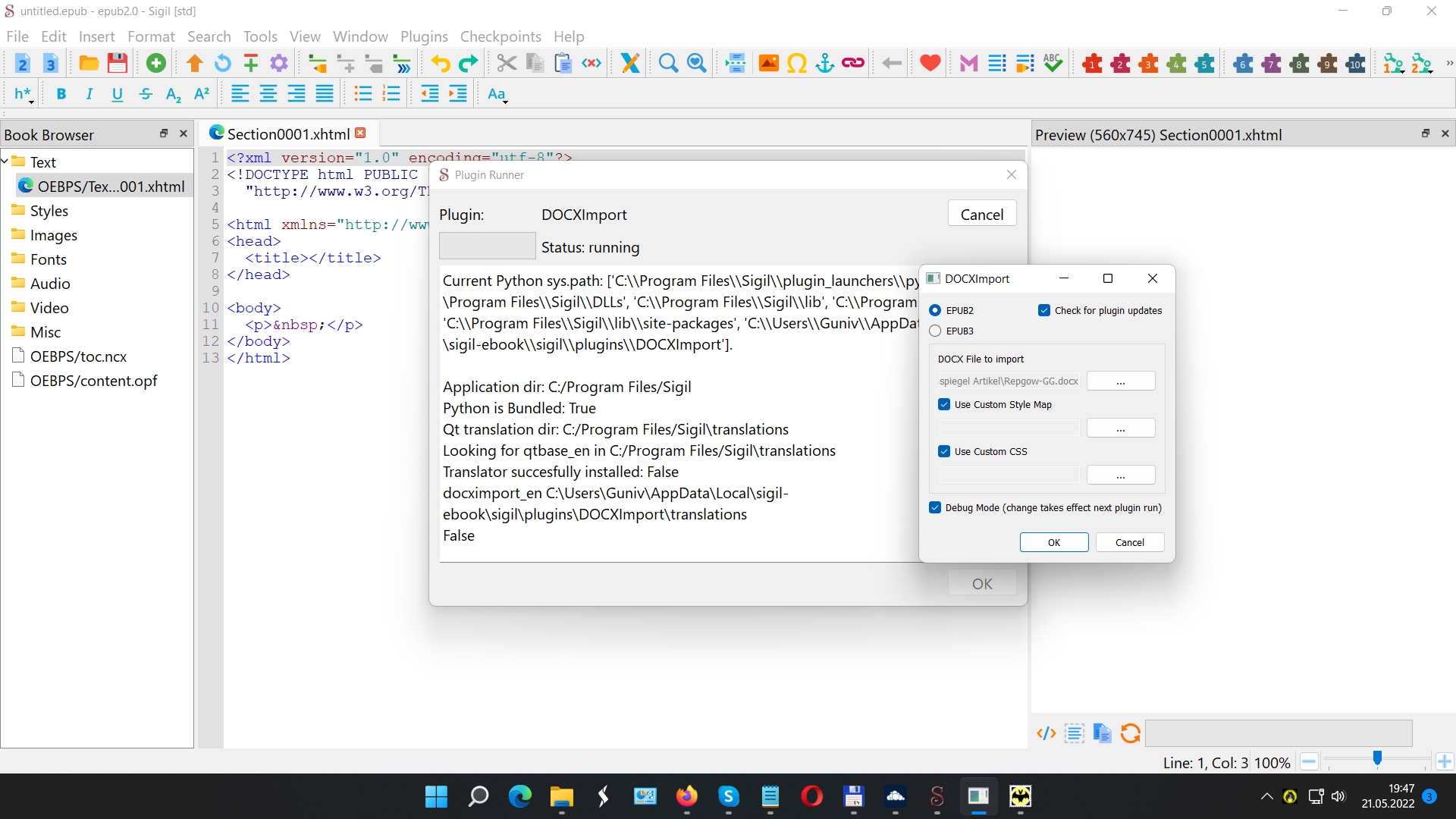1456x819 pixels.
Task: Browse for DOCX file to import
Action: pos(1120,381)
